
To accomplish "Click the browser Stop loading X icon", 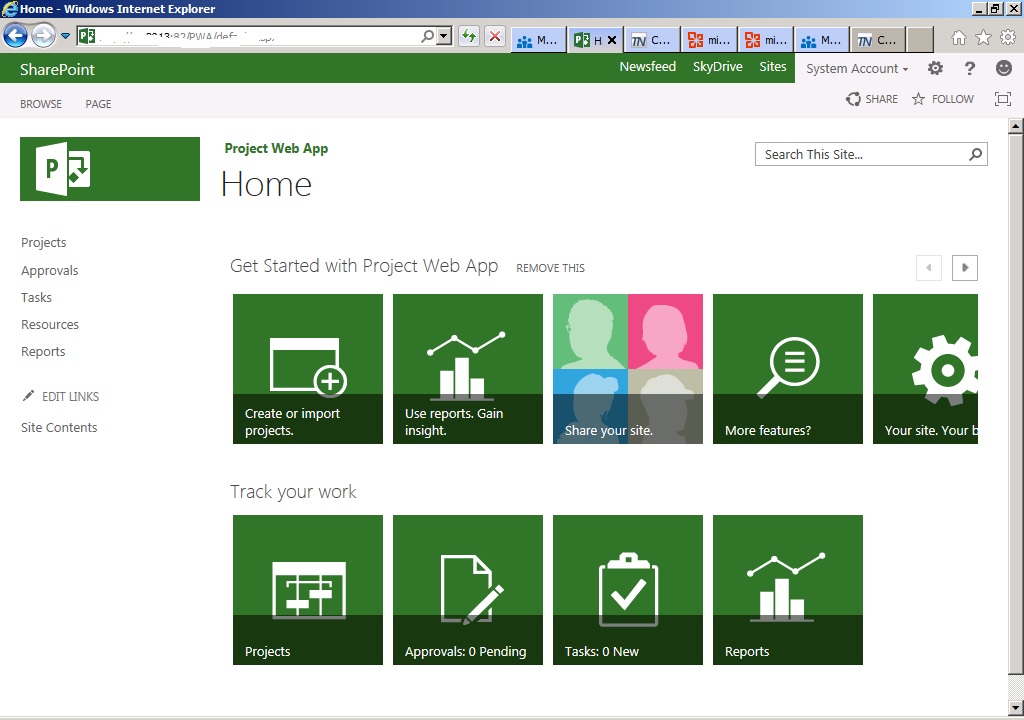I will [495, 37].
